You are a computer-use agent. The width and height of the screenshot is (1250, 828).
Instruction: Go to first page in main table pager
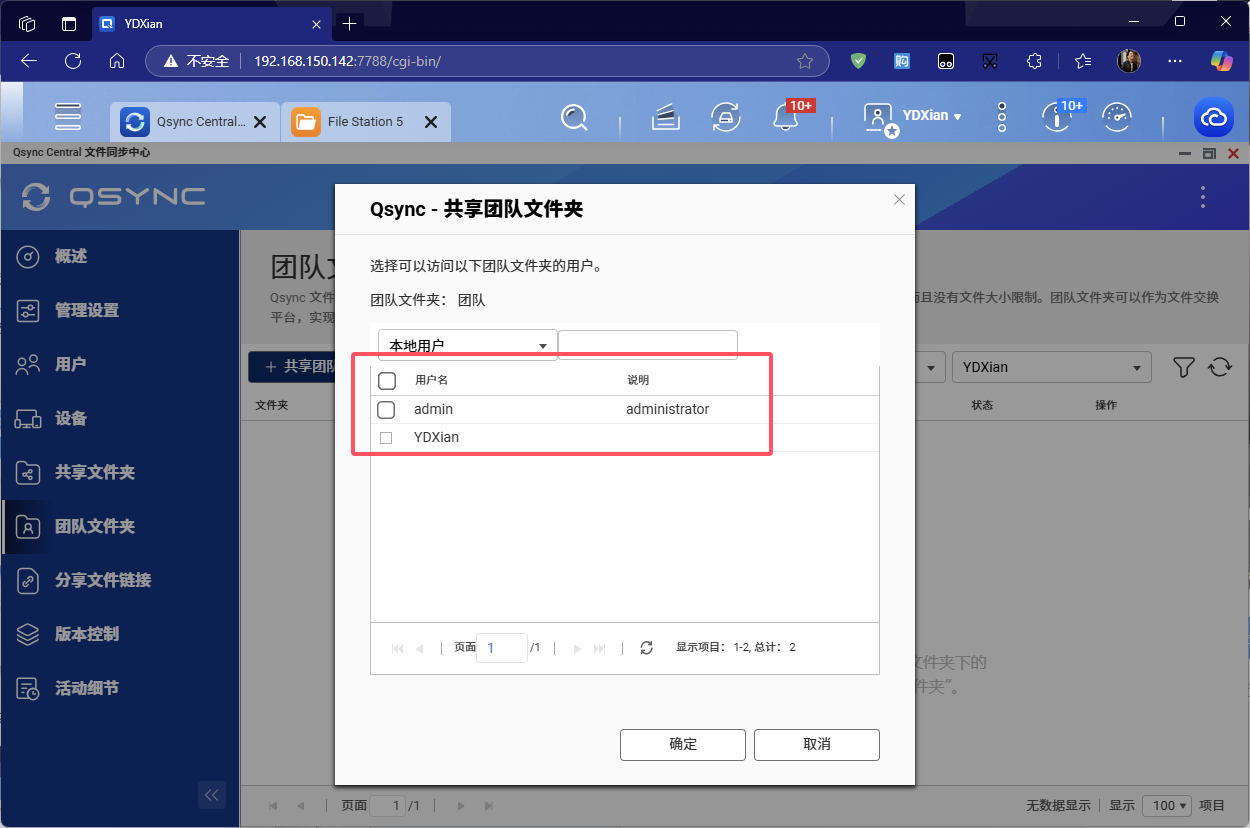[x=273, y=806]
